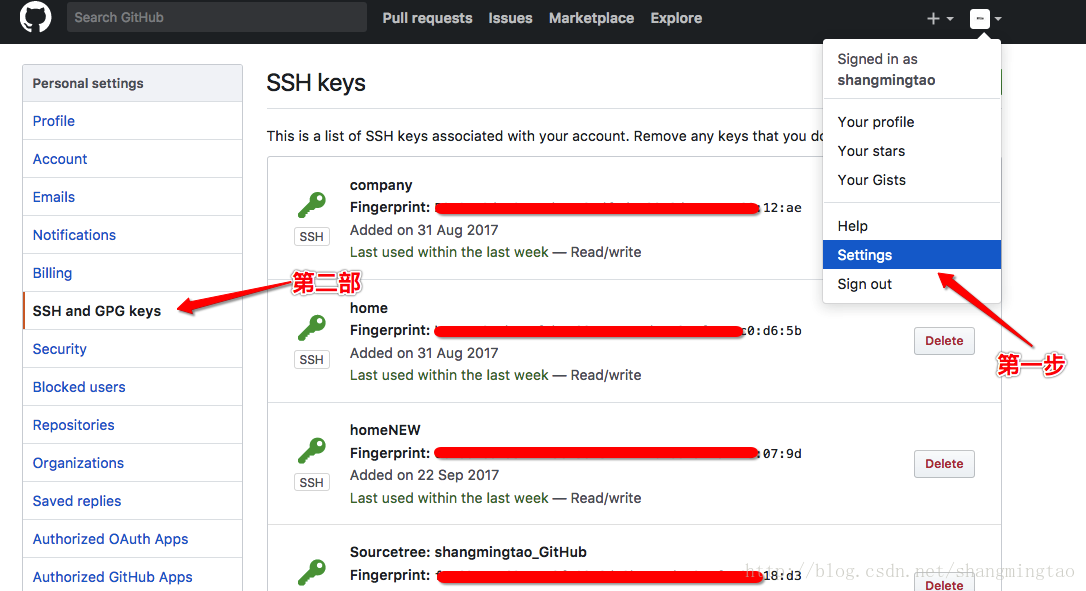
Task: Open the Billing settings
Action: click(x=132, y=273)
